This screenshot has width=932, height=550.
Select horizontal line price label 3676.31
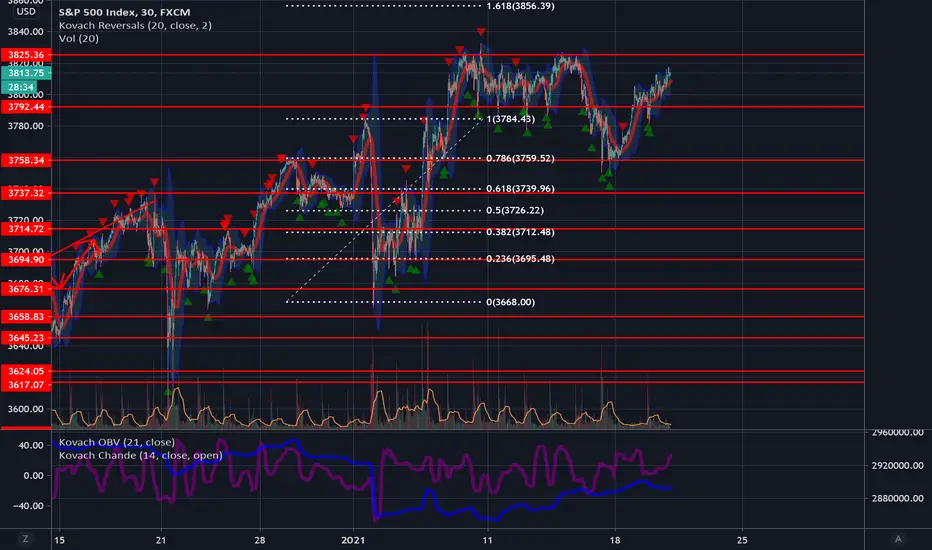pyautogui.click(x=26, y=288)
